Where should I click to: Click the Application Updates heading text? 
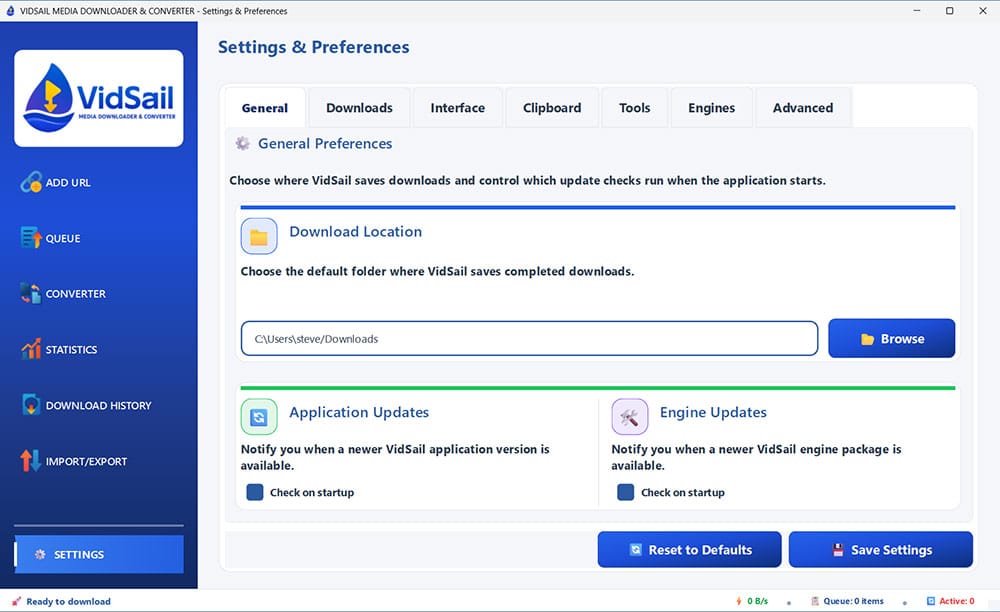pos(359,412)
